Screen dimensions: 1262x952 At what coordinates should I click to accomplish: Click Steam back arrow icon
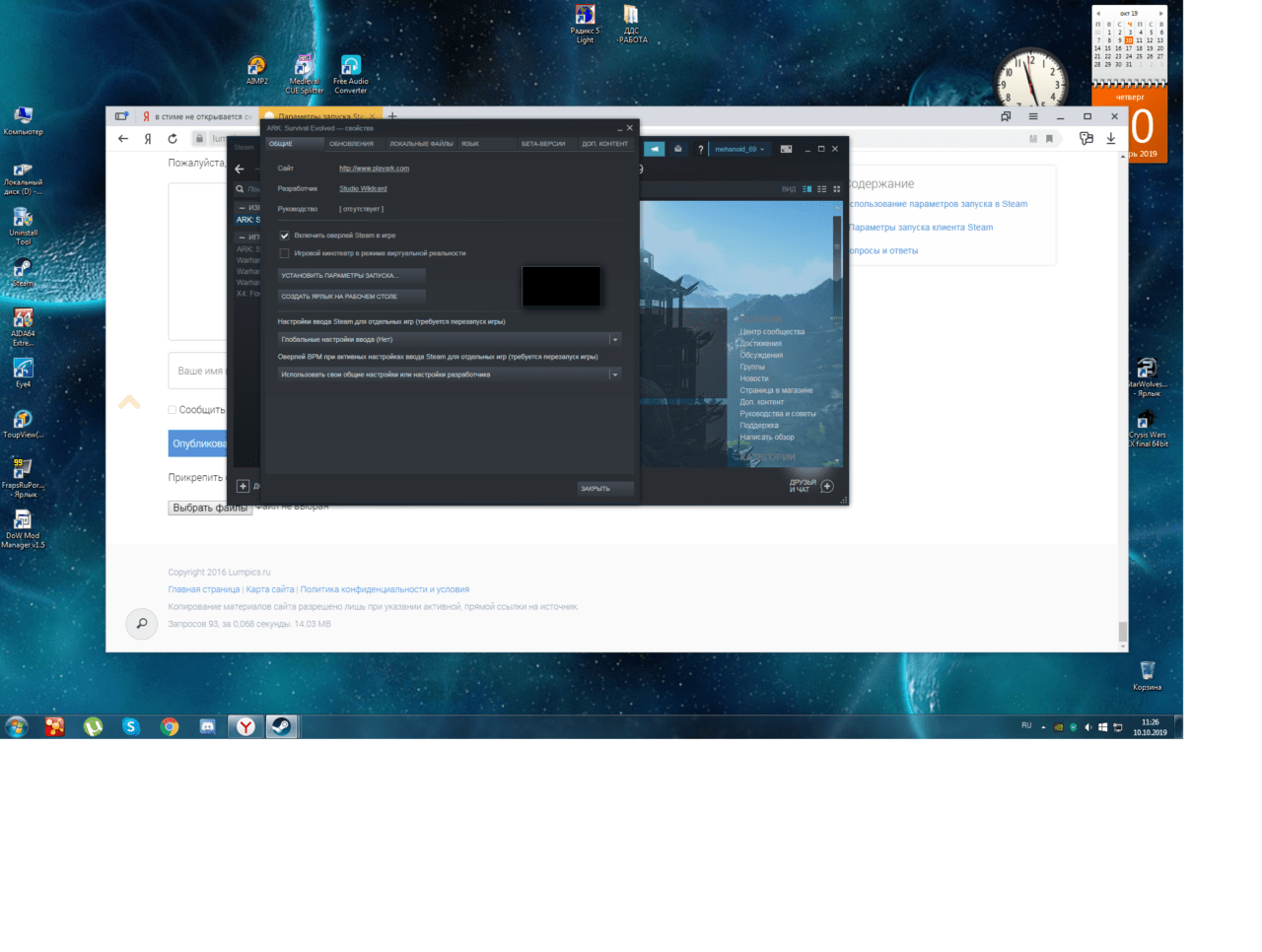pyautogui.click(x=240, y=169)
